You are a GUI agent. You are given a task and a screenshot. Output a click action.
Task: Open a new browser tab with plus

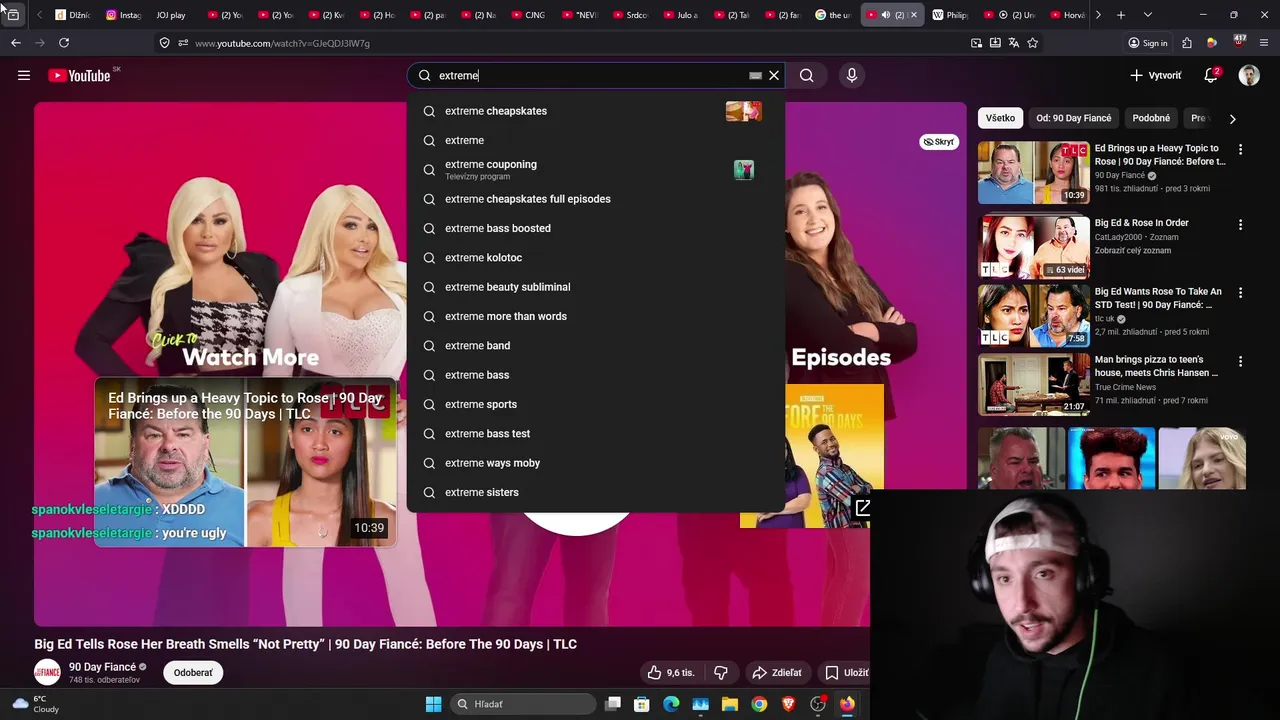1121,15
